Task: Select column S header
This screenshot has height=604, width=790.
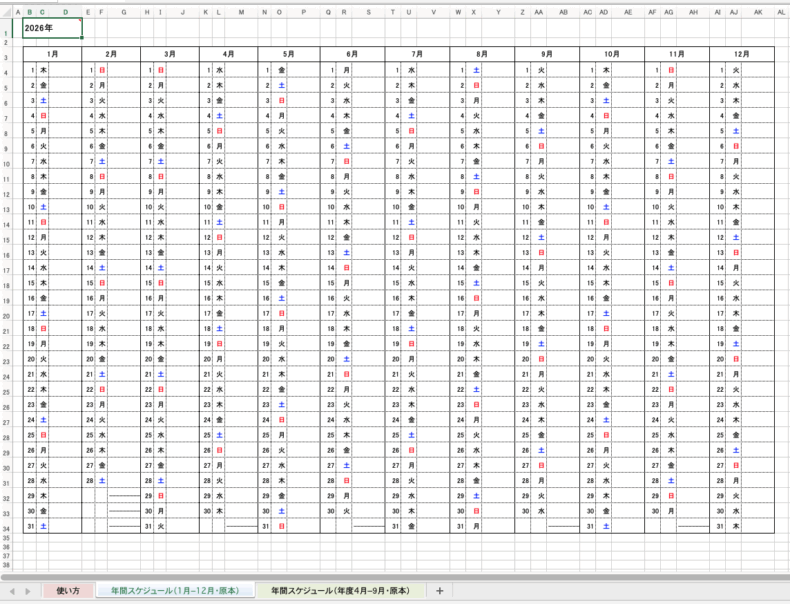Action: pyautogui.click(x=368, y=12)
